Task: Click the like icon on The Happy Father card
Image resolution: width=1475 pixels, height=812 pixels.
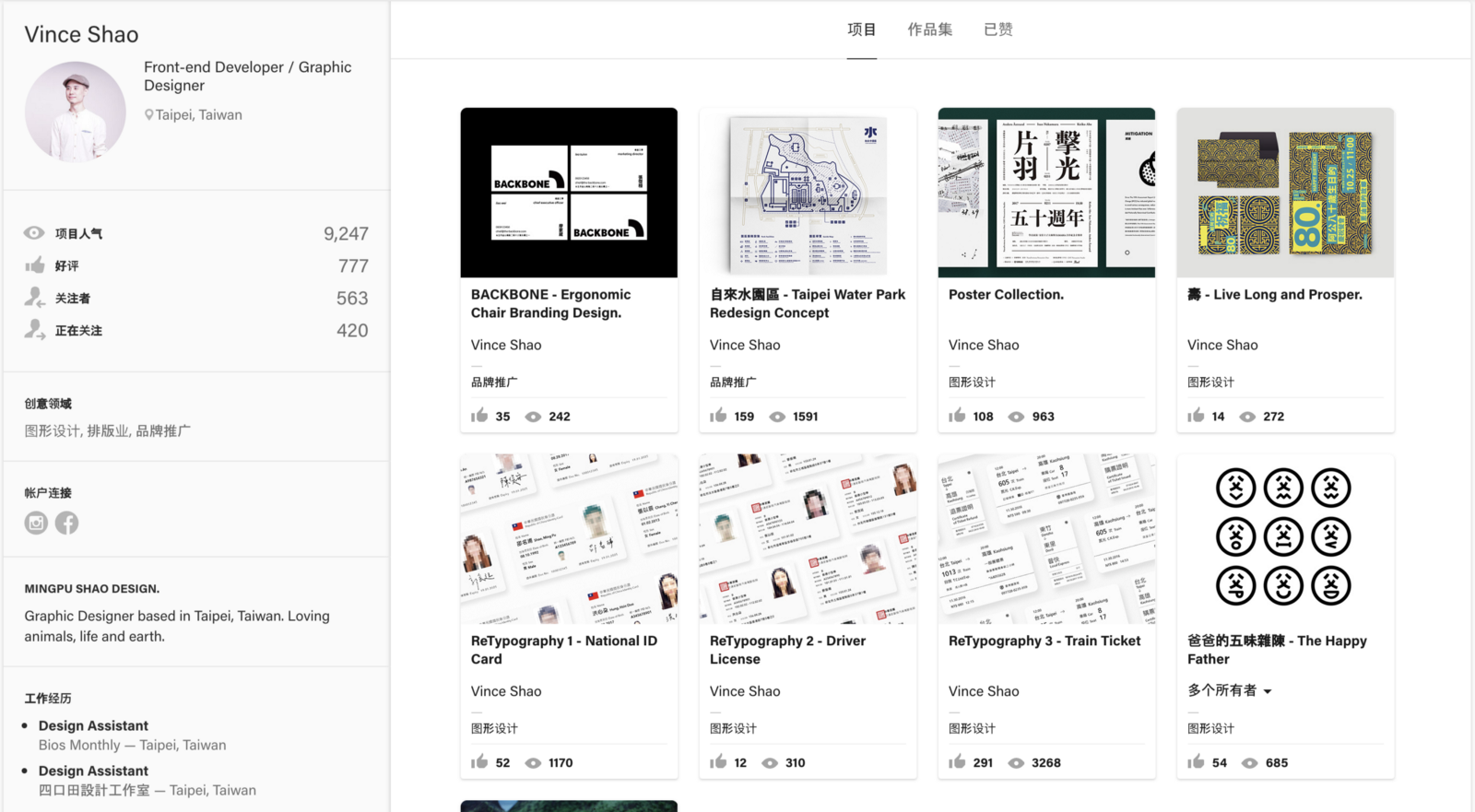Action: pyautogui.click(x=1196, y=761)
